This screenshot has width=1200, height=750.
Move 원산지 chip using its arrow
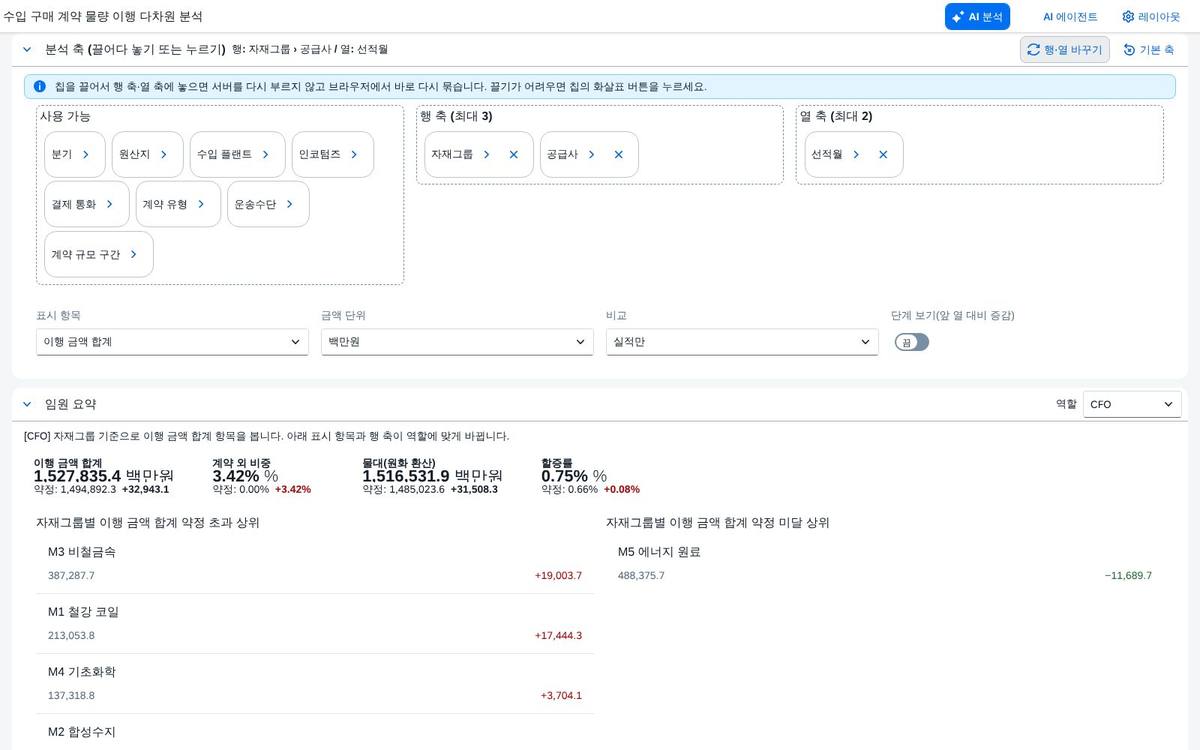pyautogui.click(x=164, y=155)
